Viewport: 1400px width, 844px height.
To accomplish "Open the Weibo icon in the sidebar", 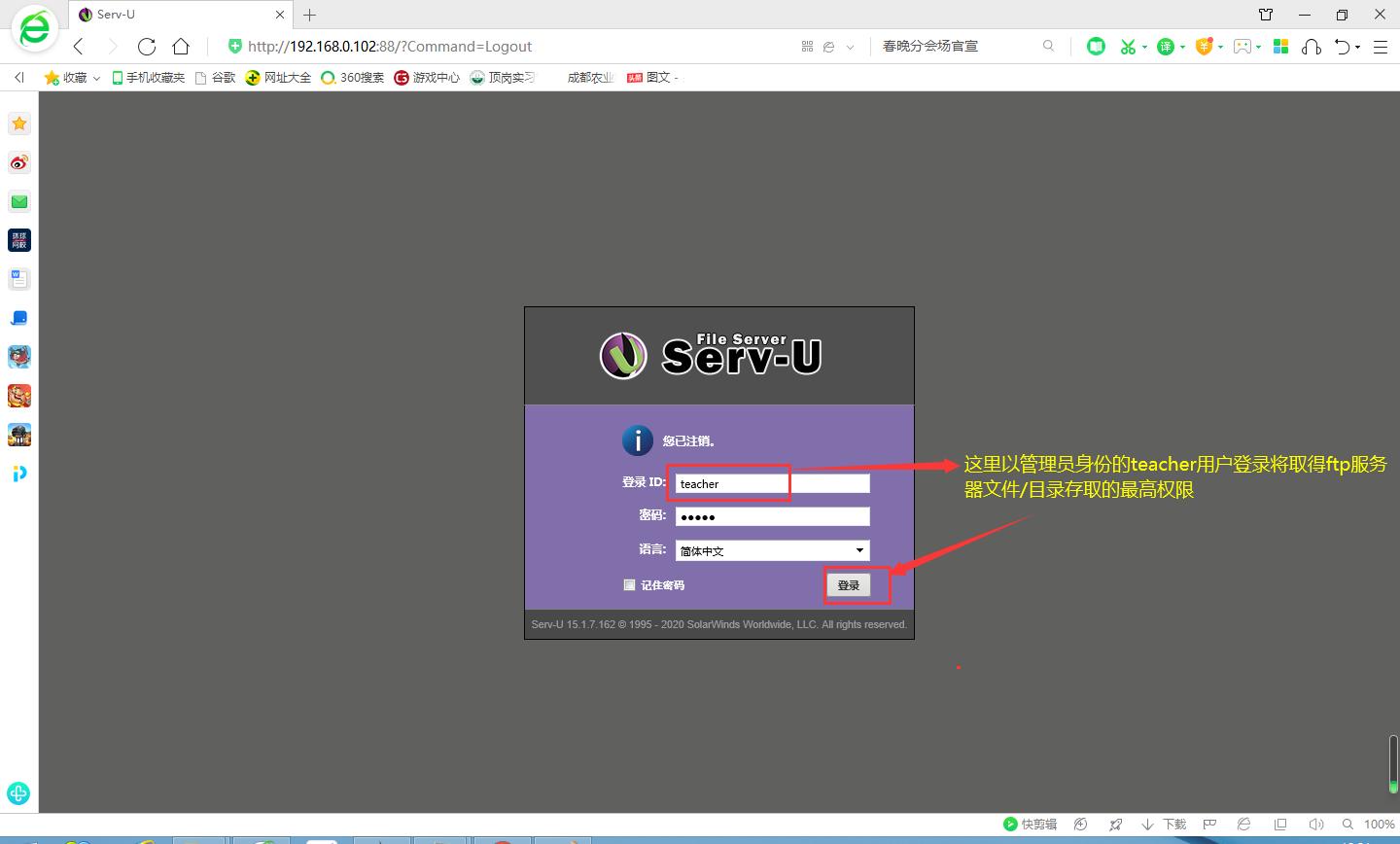I will click(19, 162).
